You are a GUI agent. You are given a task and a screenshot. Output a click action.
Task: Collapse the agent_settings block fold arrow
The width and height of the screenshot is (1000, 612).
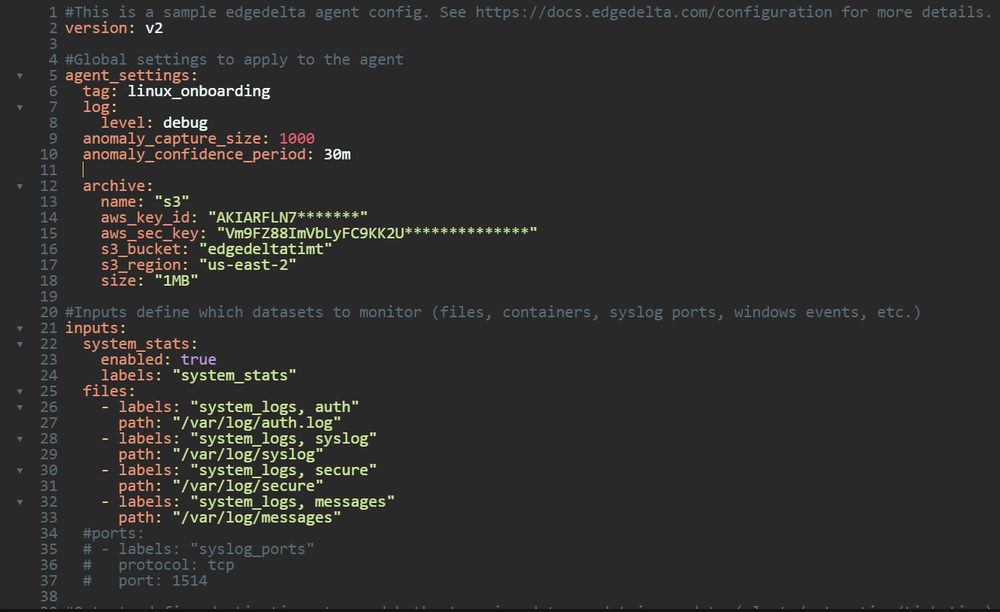coord(20,76)
